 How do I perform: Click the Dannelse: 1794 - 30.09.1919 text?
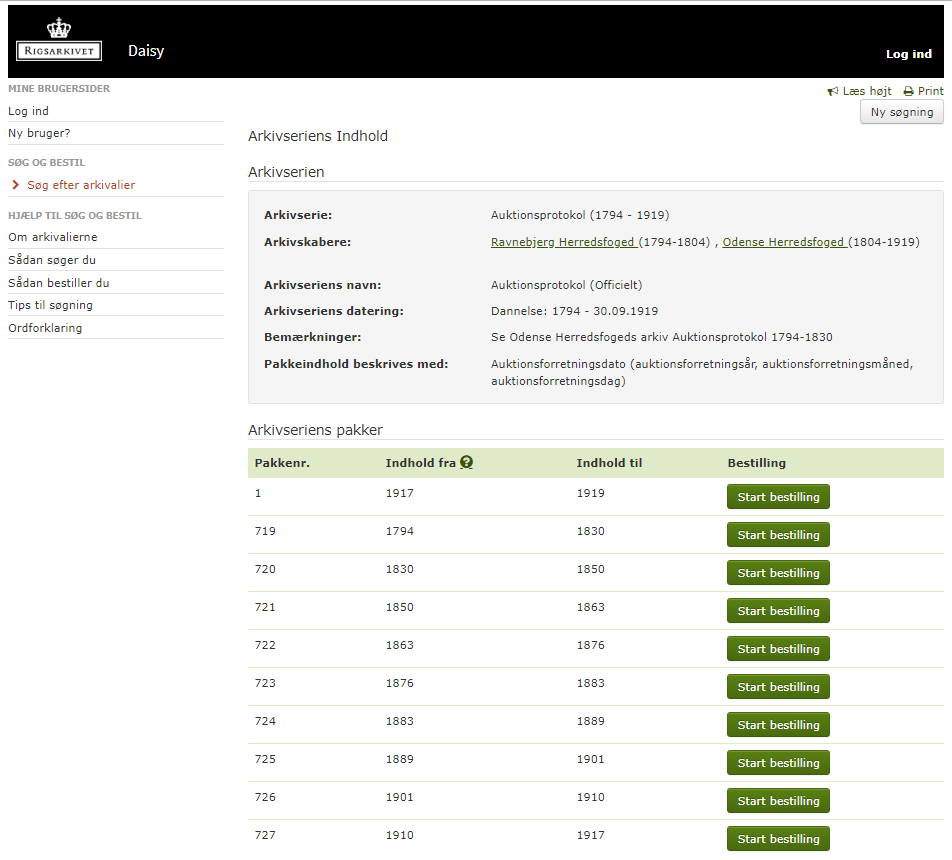574,311
